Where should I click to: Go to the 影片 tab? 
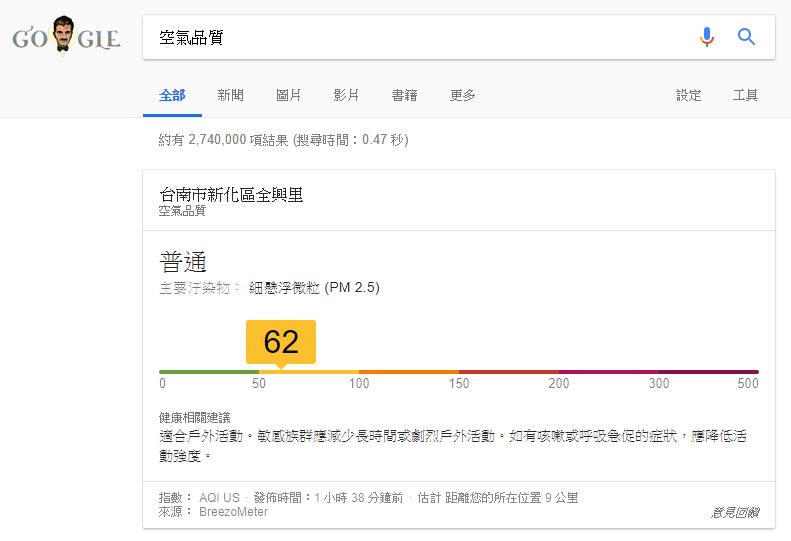click(346, 95)
